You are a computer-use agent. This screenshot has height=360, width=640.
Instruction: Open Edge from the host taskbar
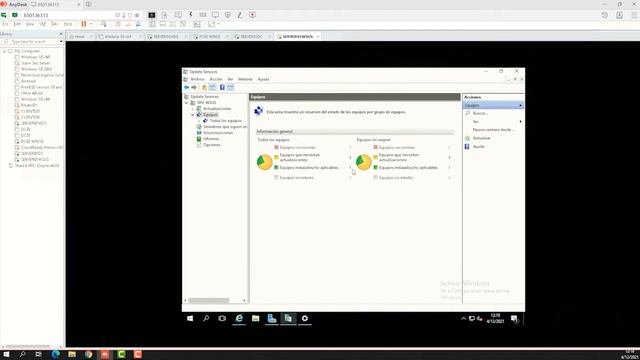[56, 354]
